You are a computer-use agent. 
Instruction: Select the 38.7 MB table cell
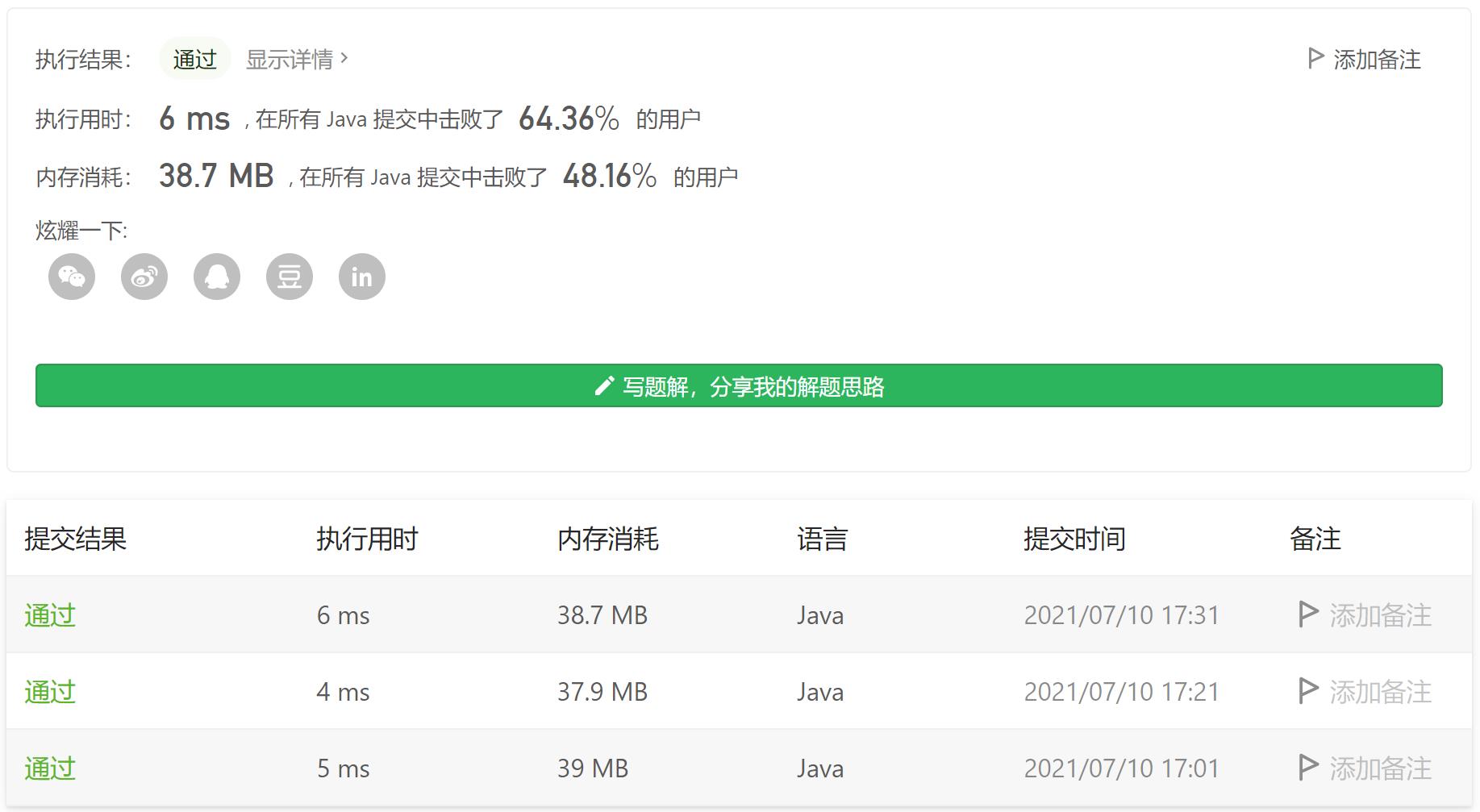(x=602, y=615)
